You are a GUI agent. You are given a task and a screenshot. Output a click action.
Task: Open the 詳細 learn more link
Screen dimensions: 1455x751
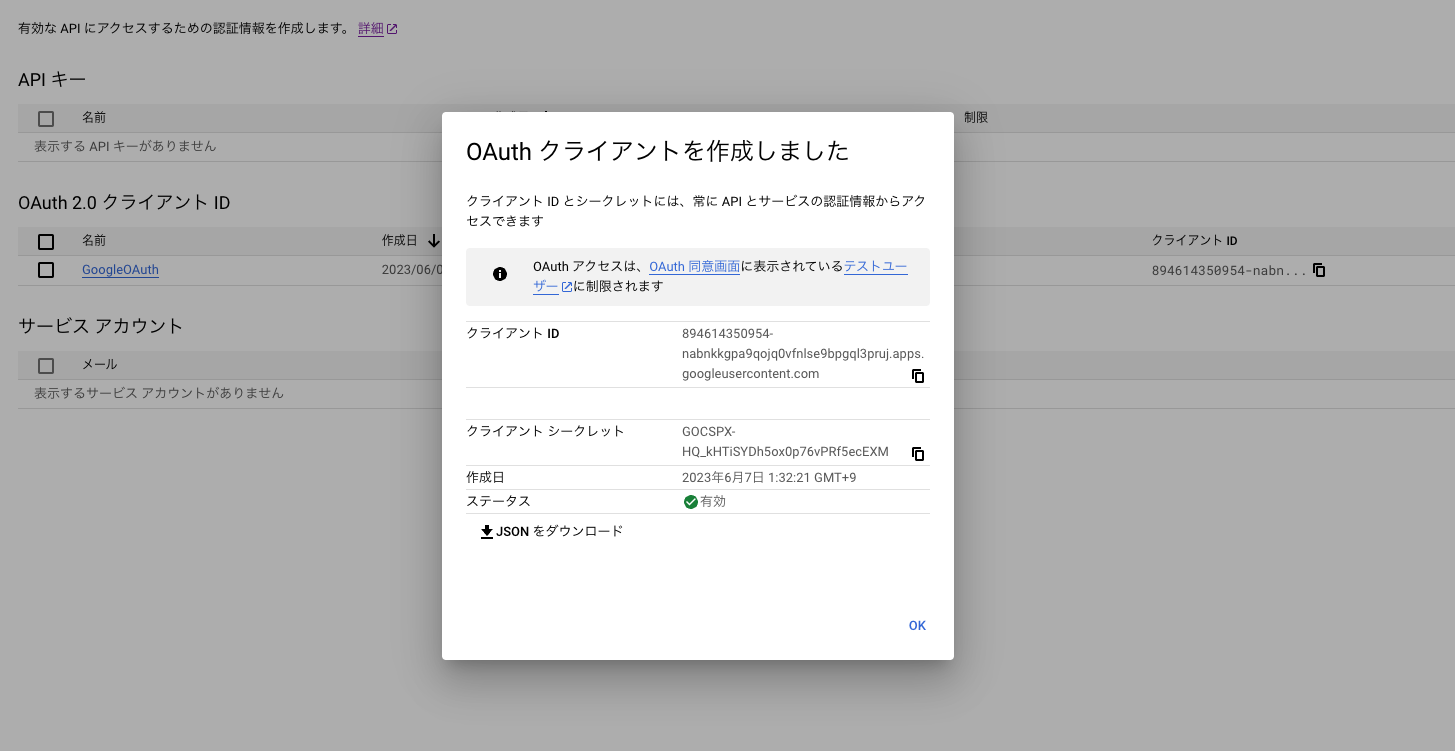[378, 29]
